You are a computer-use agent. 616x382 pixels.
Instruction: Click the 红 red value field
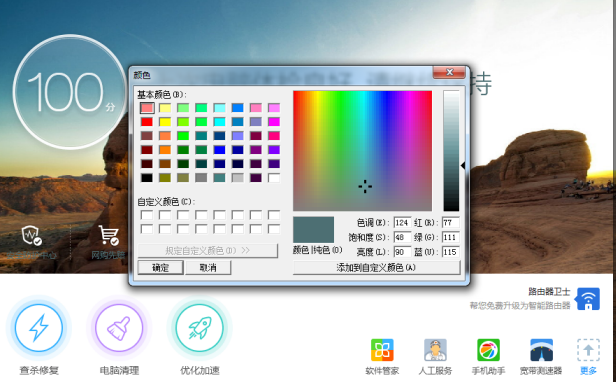pyautogui.click(x=451, y=223)
